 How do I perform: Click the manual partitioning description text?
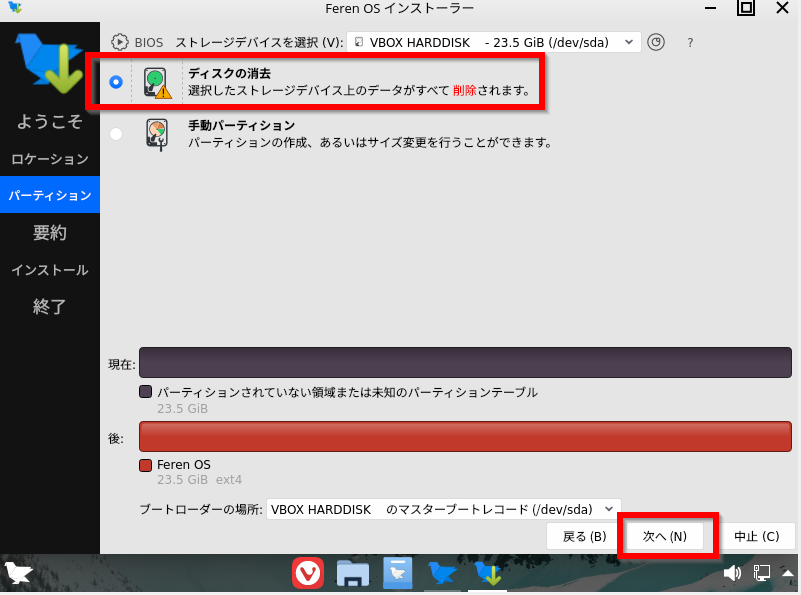[x=370, y=142]
